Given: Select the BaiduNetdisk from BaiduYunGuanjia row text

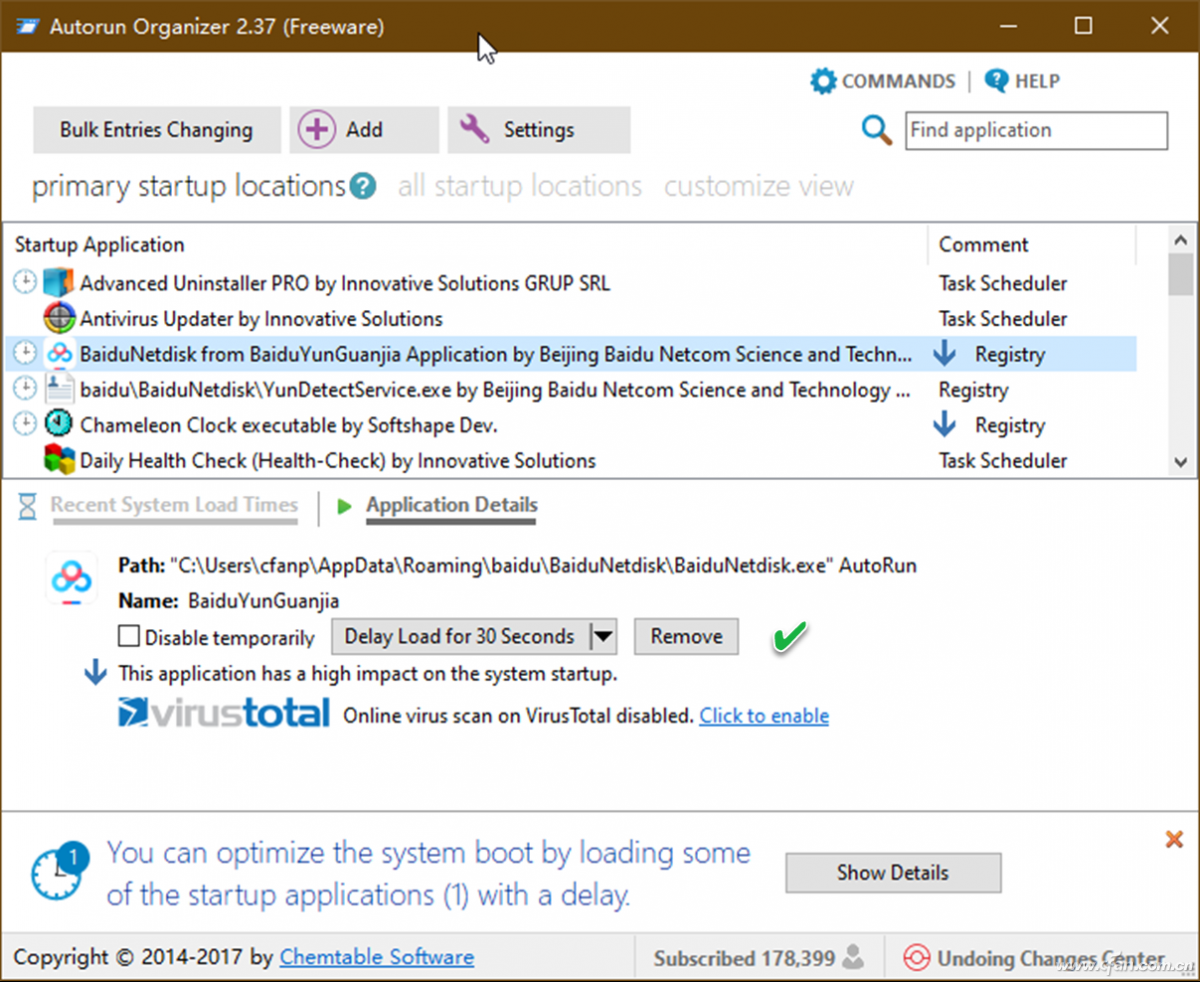Looking at the screenshot, I should coord(496,353).
